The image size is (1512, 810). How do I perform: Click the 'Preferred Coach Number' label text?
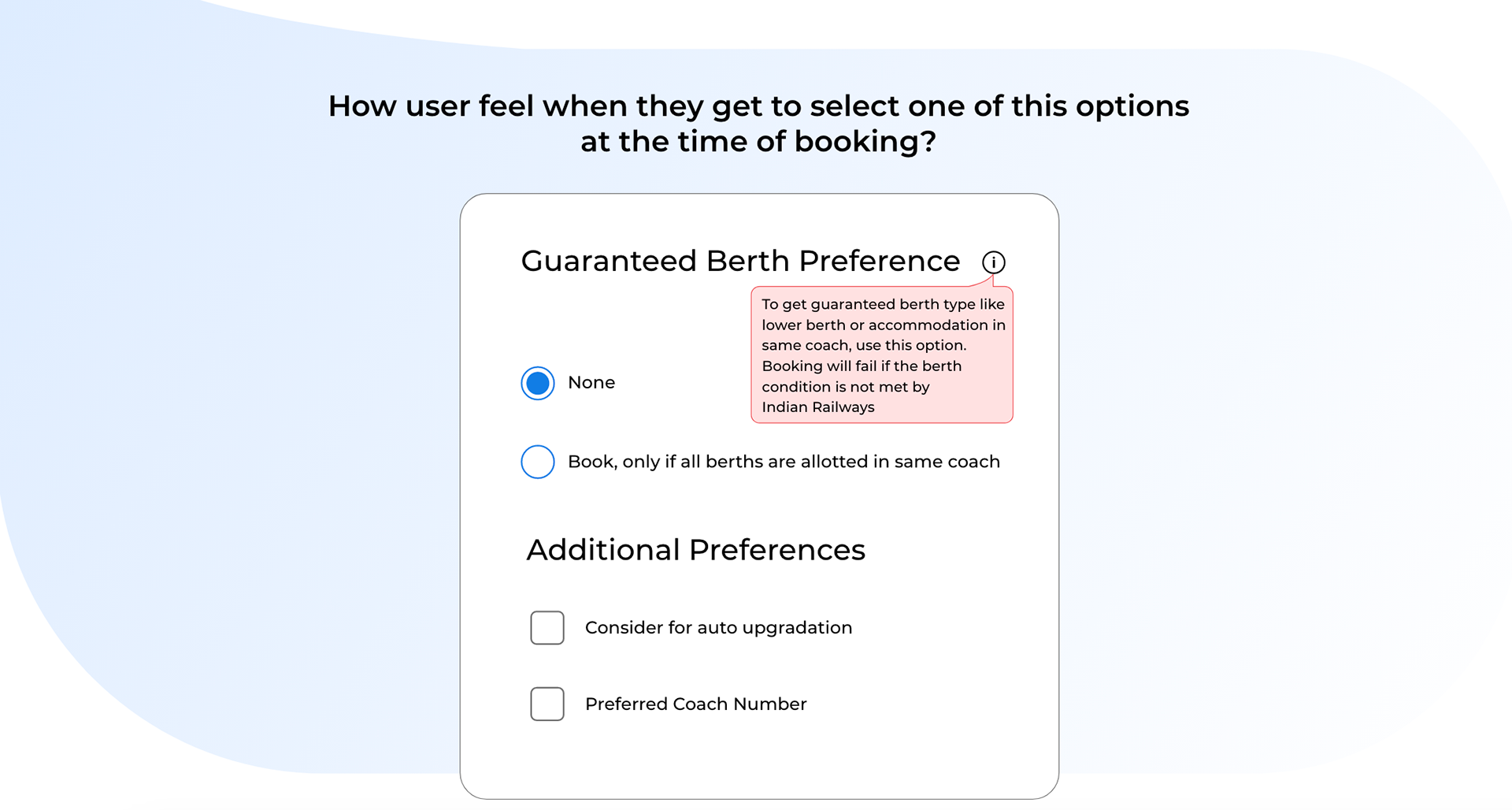click(696, 704)
